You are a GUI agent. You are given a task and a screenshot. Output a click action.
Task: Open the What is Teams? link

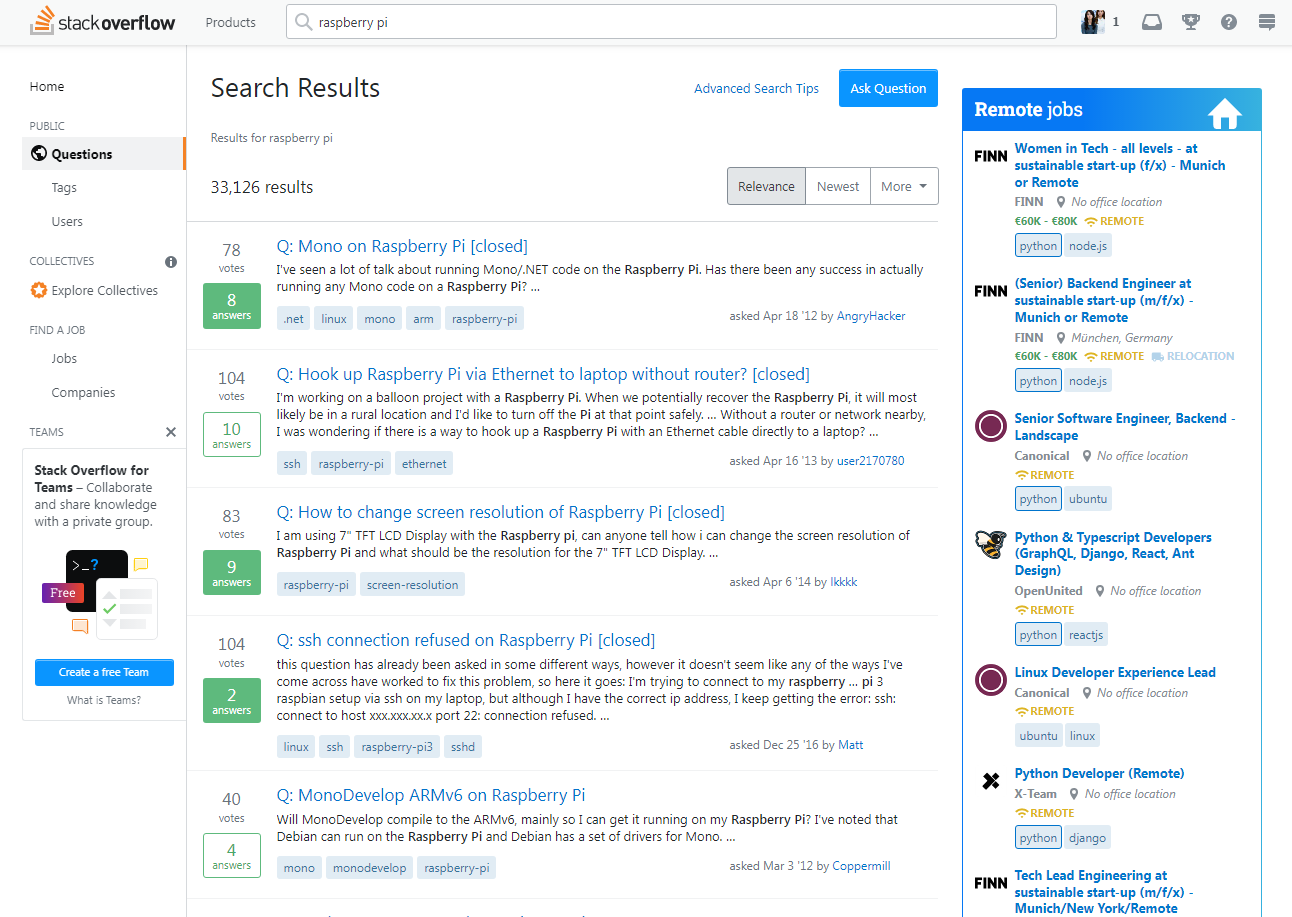pos(104,700)
